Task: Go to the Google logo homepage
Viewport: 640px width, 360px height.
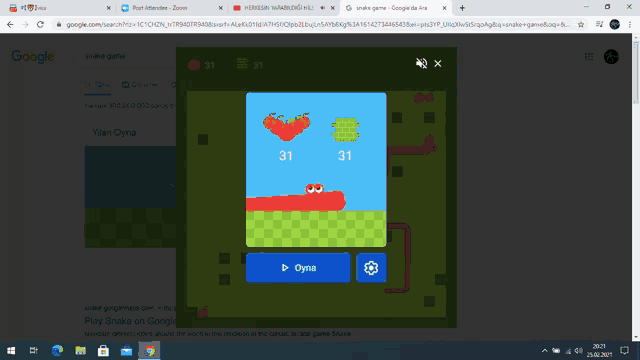Action: click(33, 56)
